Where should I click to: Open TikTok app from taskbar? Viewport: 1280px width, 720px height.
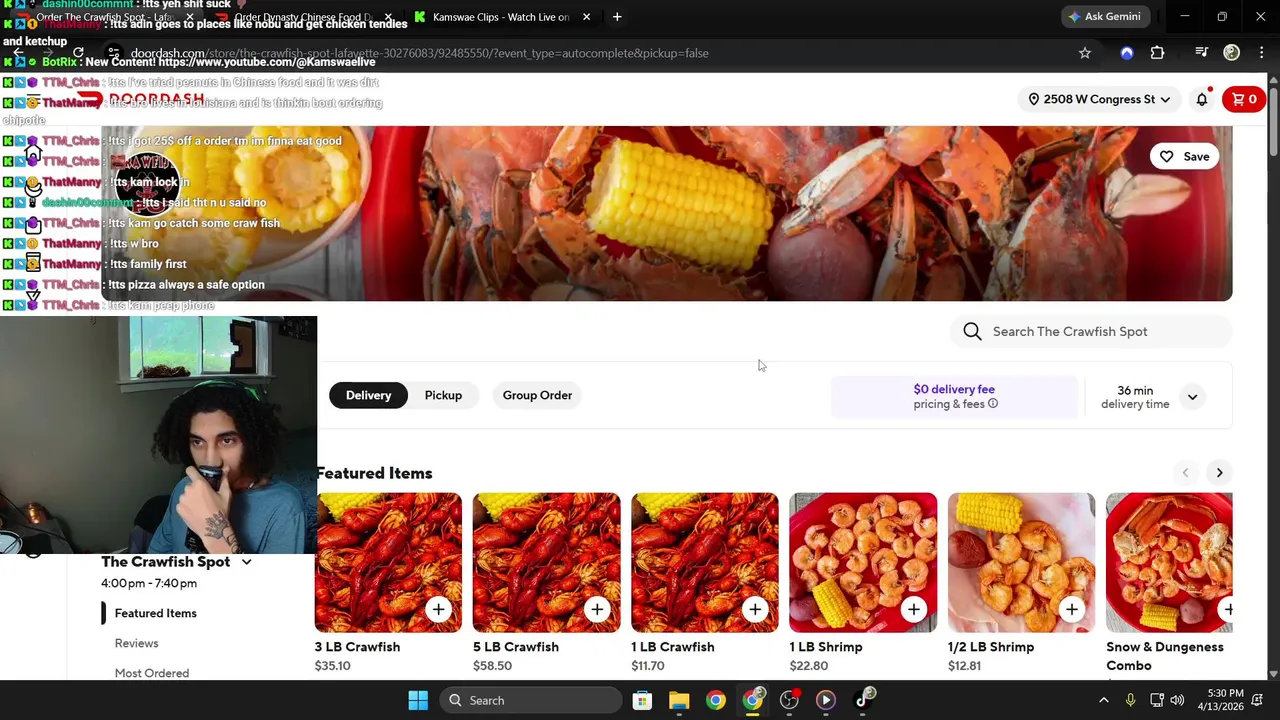[862, 700]
